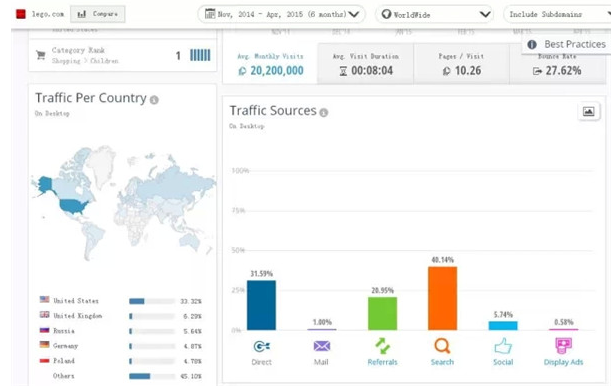Save Traffic Sources chart as image
Image resolution: width=615 pixels, height=391 pixels.
pyautogui.click(x=588, y=112)
